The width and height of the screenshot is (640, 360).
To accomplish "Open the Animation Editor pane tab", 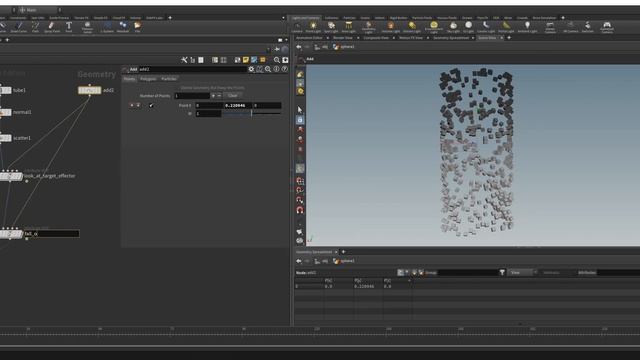I will pos(309,38).
